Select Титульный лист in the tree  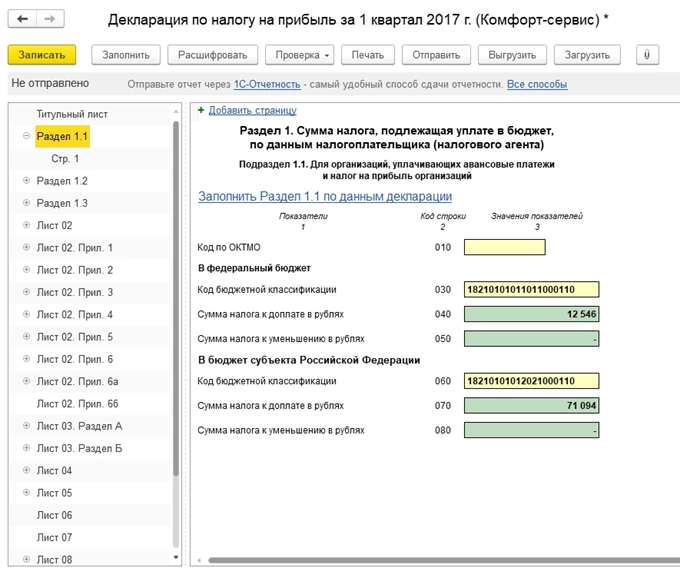(x=72, y=114)
